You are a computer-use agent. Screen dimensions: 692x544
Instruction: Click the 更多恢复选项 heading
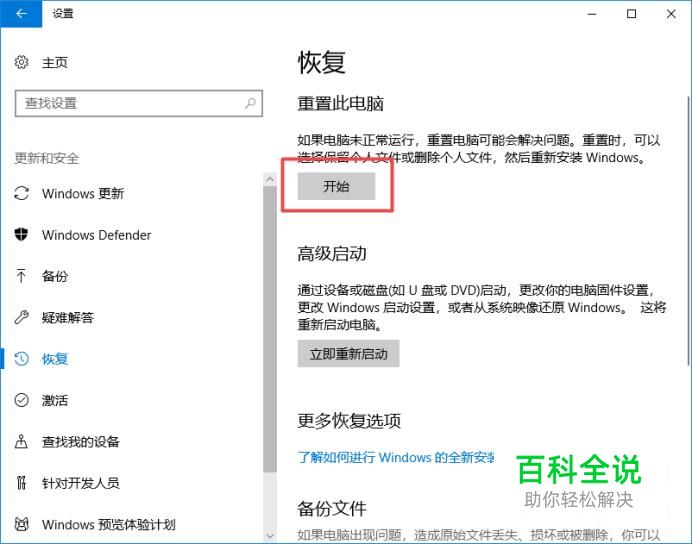pyautogui.click(x=349, y=420)
